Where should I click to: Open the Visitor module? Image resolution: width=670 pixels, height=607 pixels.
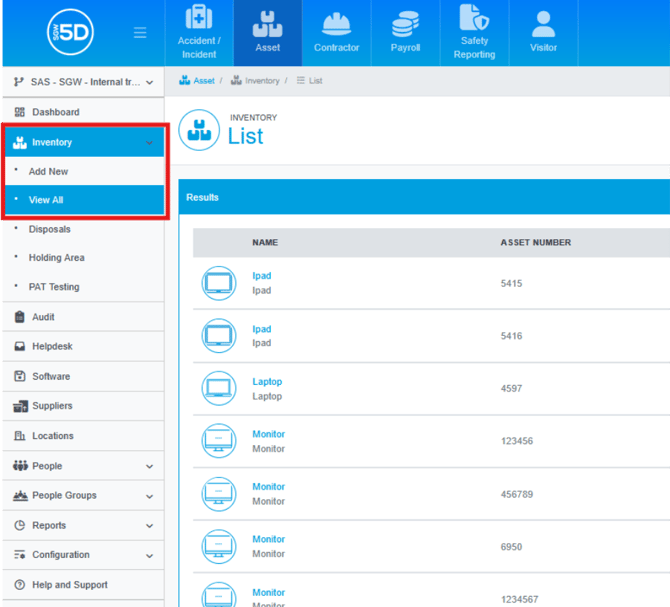tap(543, 32)
